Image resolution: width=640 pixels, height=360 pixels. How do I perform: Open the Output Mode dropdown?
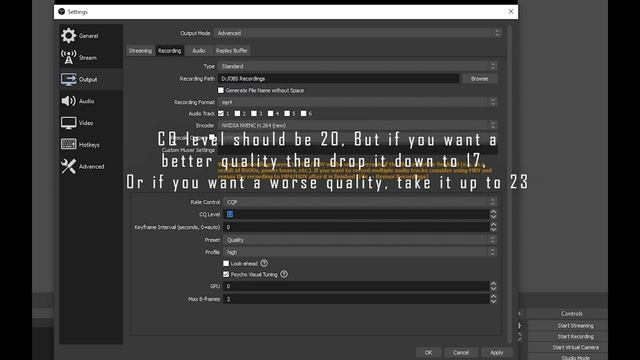point(357,33)
